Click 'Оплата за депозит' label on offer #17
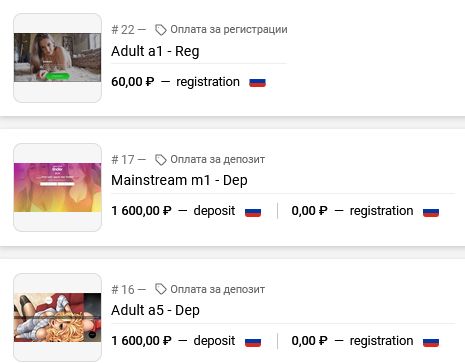465x363 pixels. coord(218,159)
